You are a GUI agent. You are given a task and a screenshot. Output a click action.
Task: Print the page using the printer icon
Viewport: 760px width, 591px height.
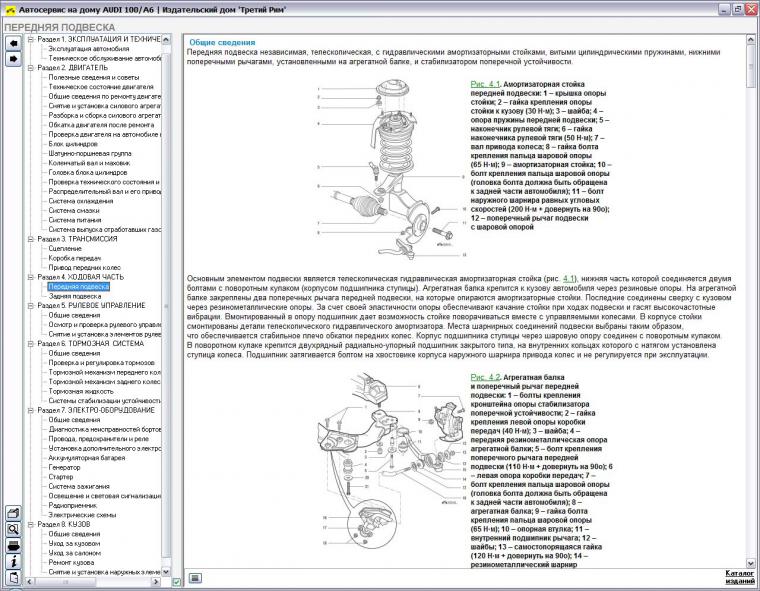coord(13,545)
